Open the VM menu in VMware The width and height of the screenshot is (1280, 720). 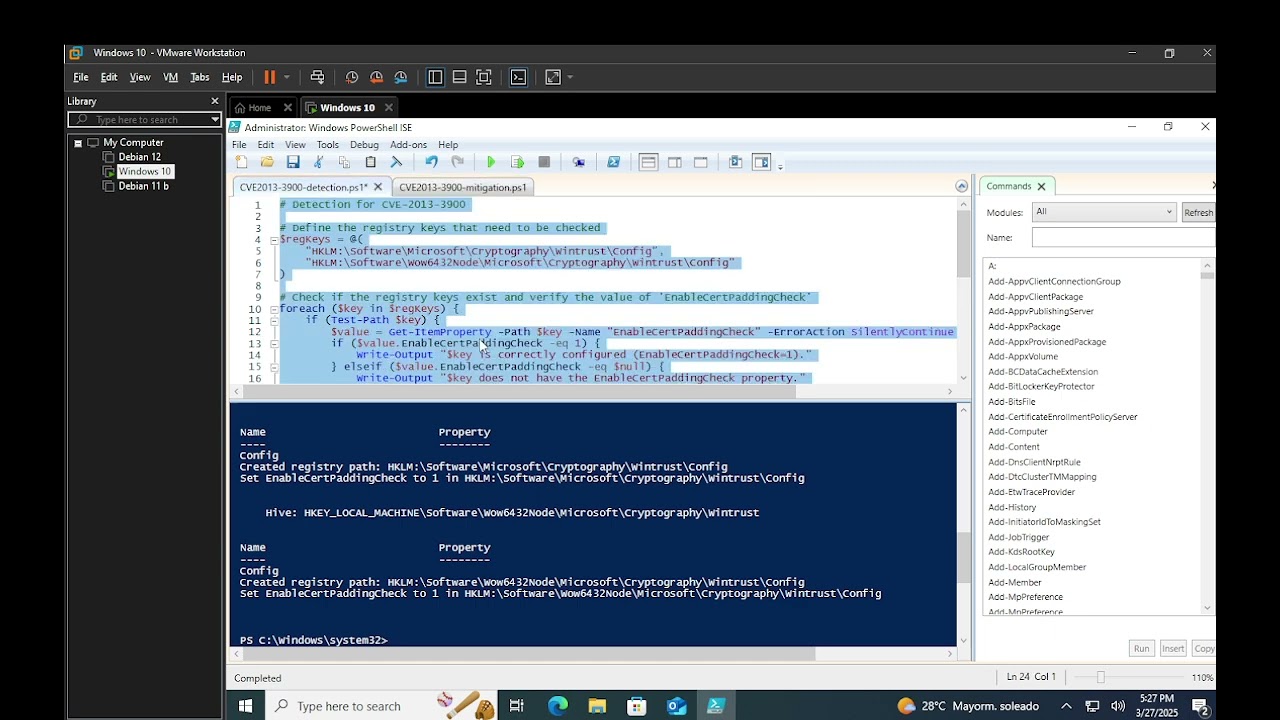pyautogui.click(x=170, y=77)
